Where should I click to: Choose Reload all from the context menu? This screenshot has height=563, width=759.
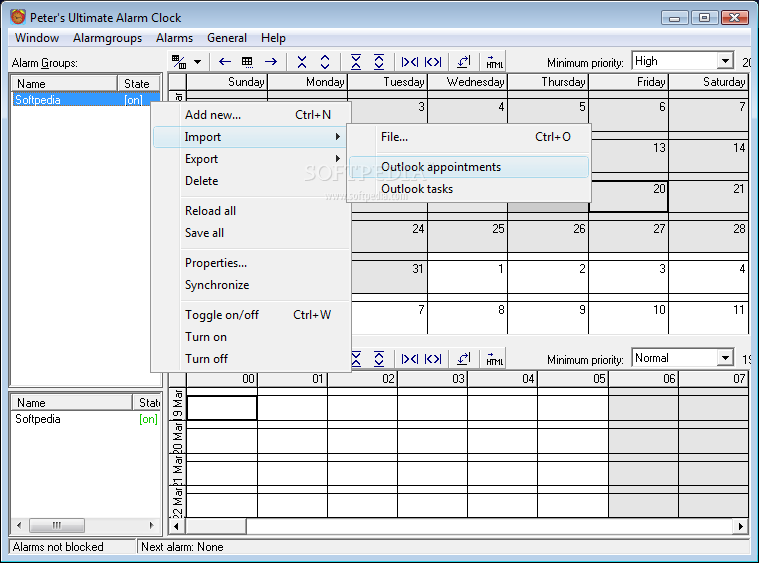tap(252, 211)
